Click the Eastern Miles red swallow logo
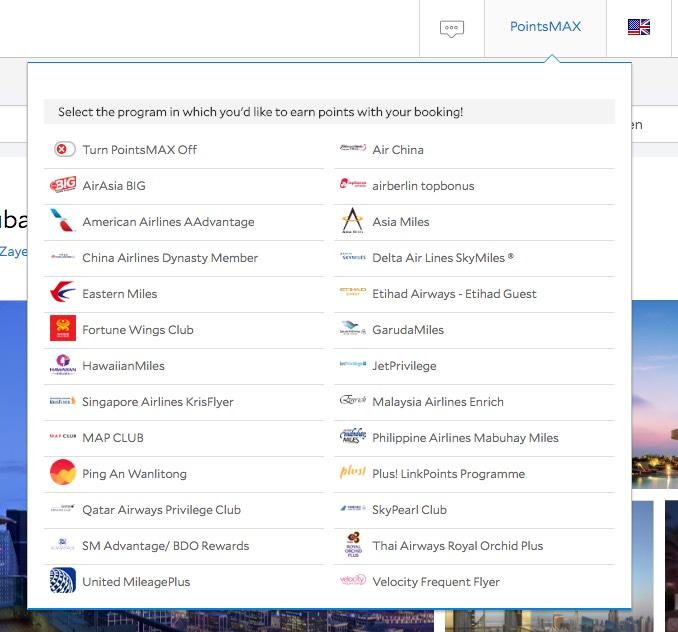678x632 pixels. click(63, 292)
